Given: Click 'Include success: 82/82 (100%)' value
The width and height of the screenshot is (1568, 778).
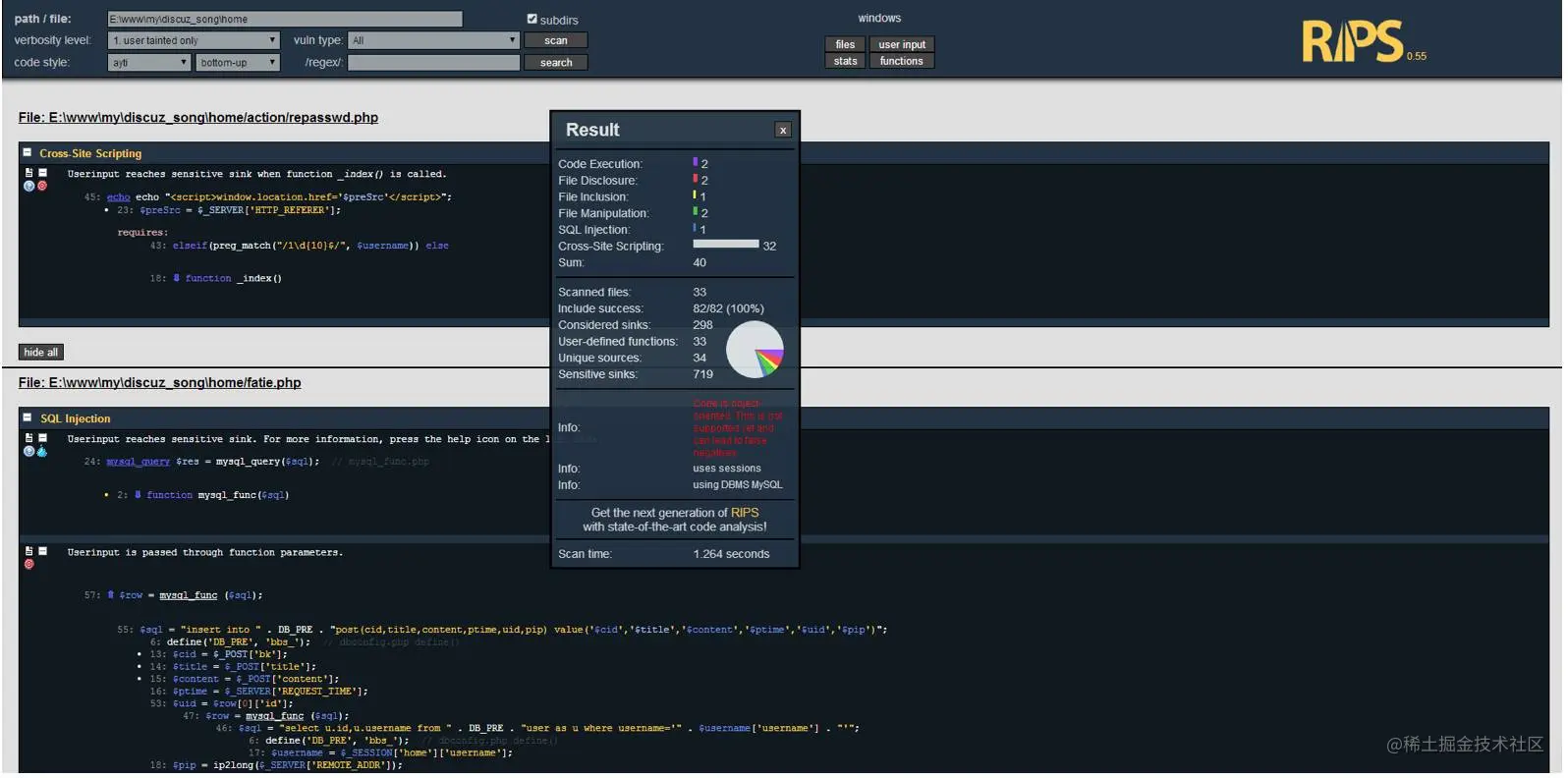Looking at the screenshot, I should pyautogui.click(x=728, y=308).
